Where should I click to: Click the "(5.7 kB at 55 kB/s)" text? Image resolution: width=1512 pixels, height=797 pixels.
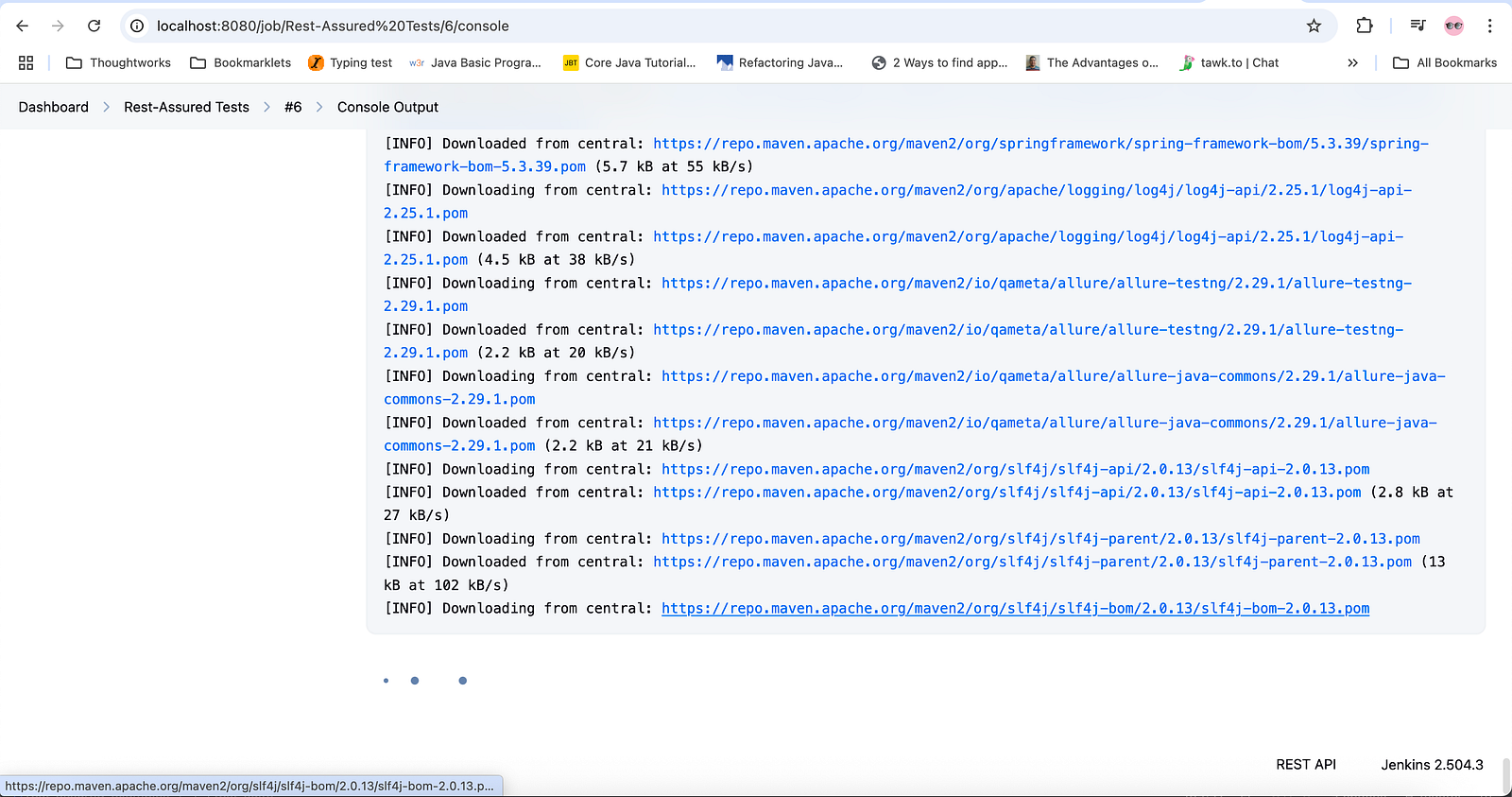click(674, 166)
